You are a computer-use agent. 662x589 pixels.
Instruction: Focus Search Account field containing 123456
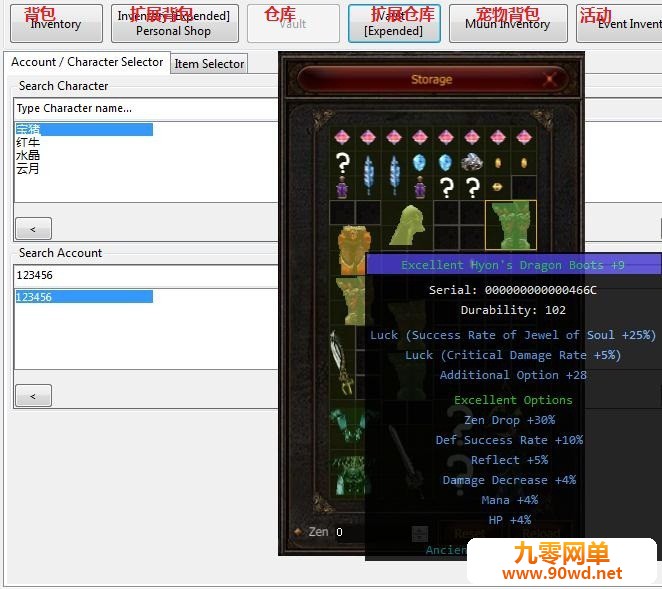(x=146, y=275)
